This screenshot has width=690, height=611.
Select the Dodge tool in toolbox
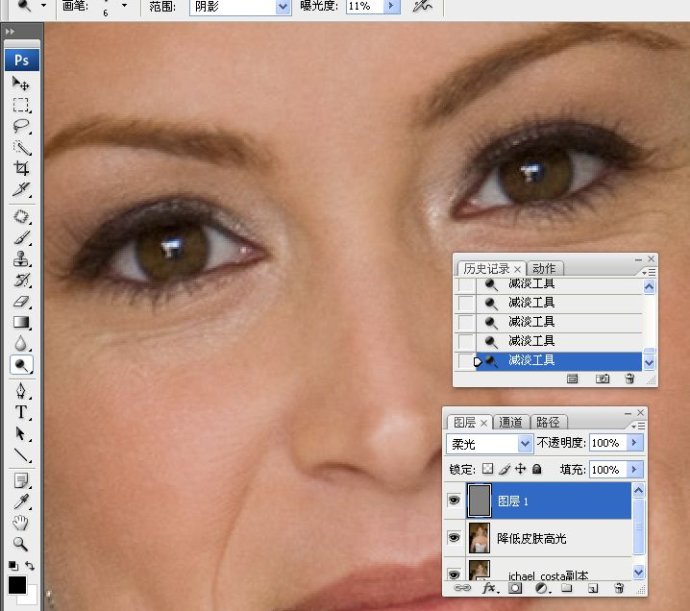pos(21,365)
